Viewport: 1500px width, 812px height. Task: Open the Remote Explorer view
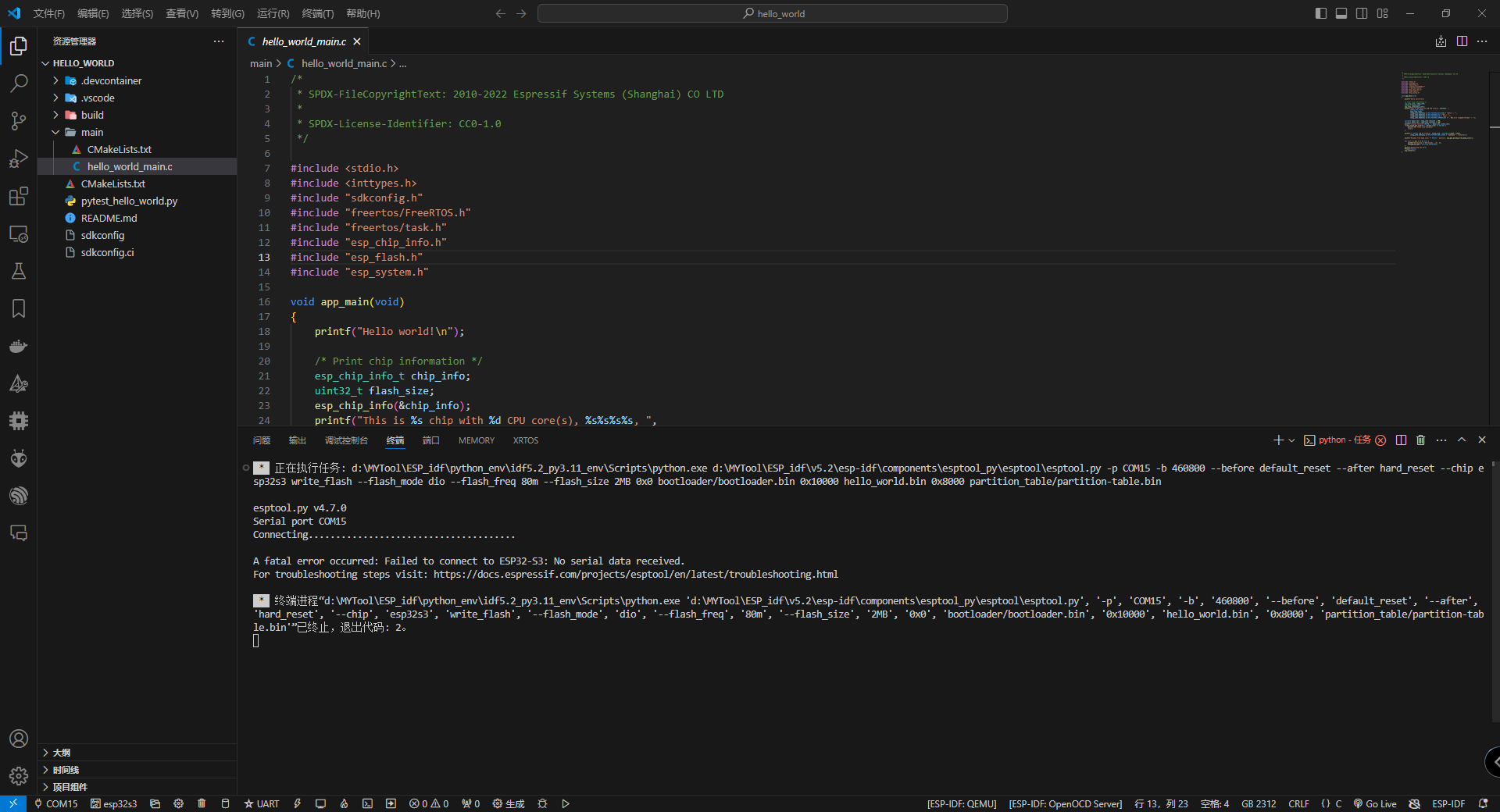click(19, 233)
